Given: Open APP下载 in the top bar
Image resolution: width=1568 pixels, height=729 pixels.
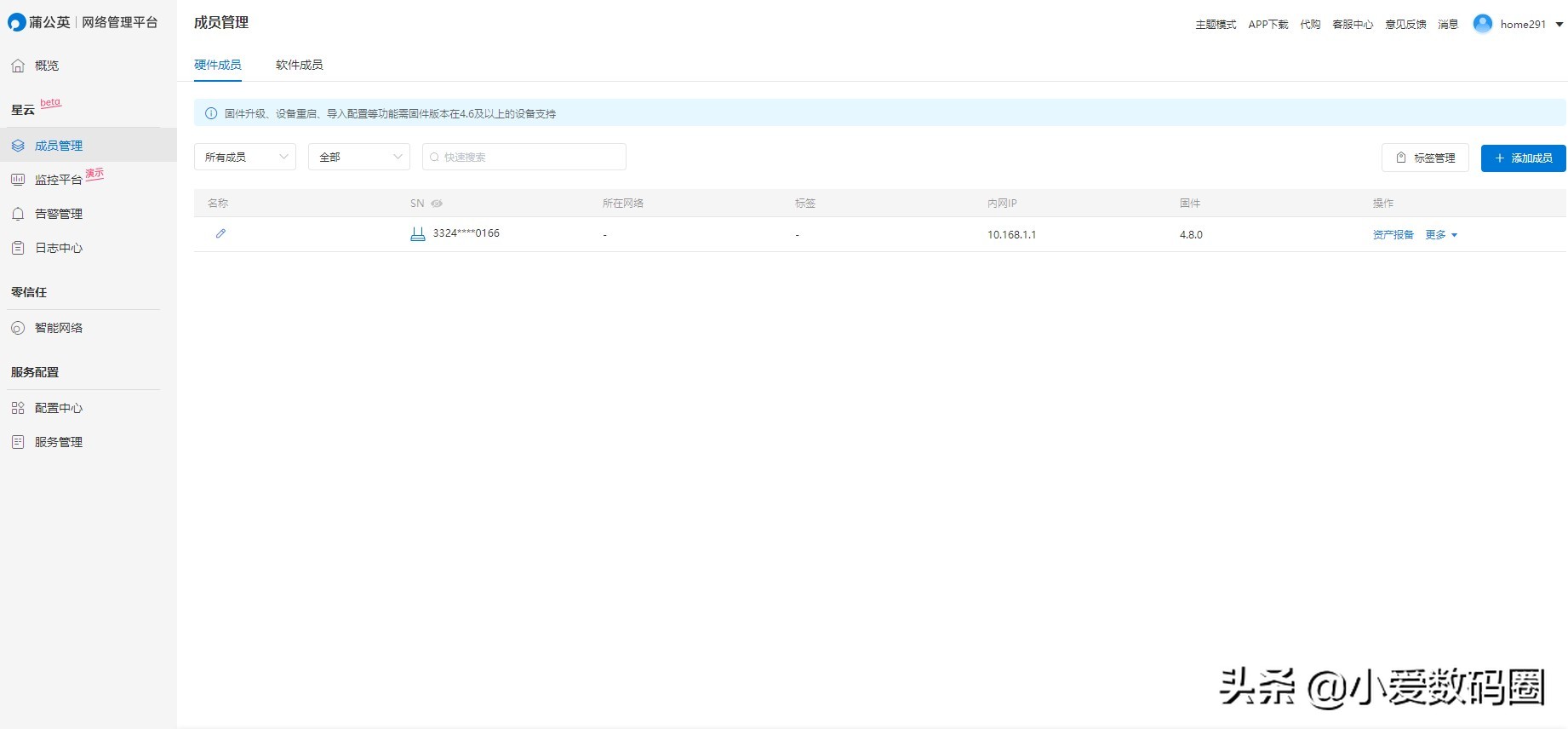Looking at the screenshot, I should pos(1268,25).
